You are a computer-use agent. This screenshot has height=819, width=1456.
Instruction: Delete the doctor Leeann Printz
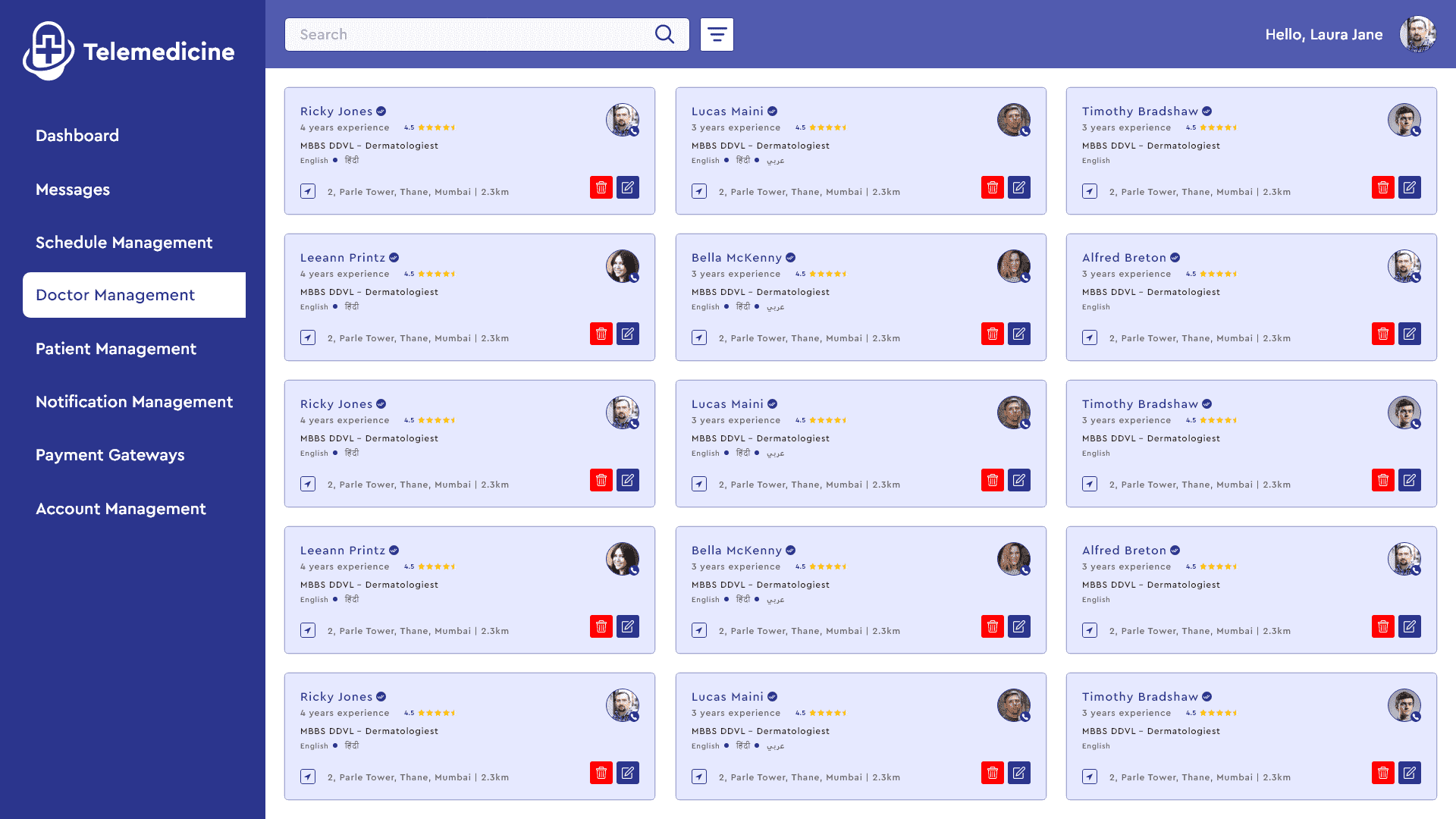pos(601,333)
